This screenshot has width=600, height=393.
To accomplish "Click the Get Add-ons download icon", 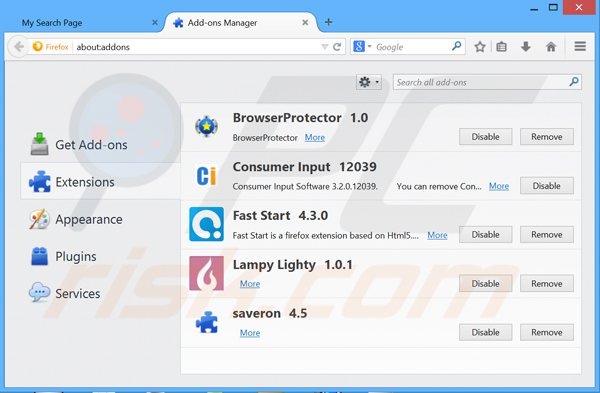I will (39, 144).
